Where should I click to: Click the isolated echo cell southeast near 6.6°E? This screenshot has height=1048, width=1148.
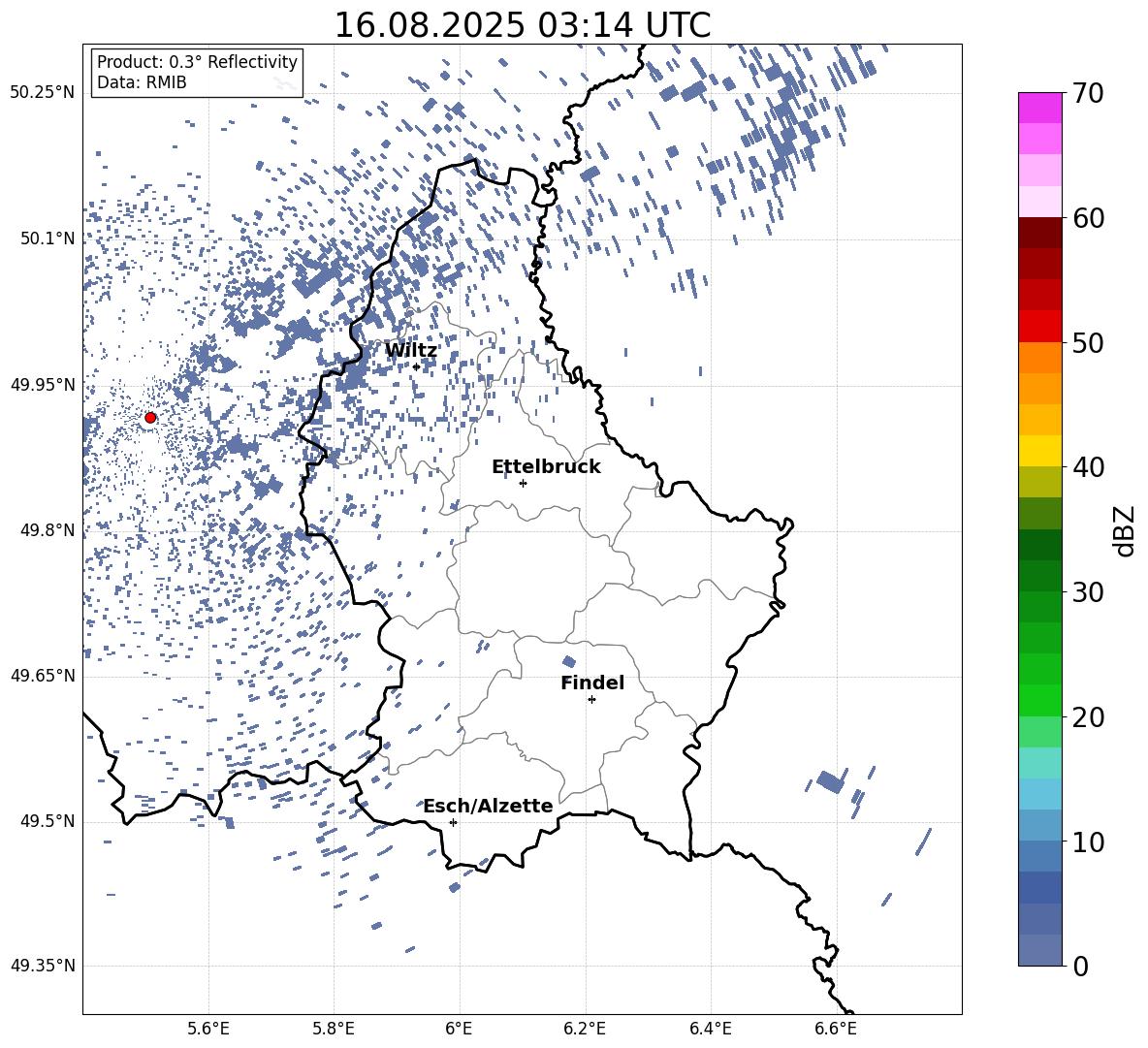(831, 781)
